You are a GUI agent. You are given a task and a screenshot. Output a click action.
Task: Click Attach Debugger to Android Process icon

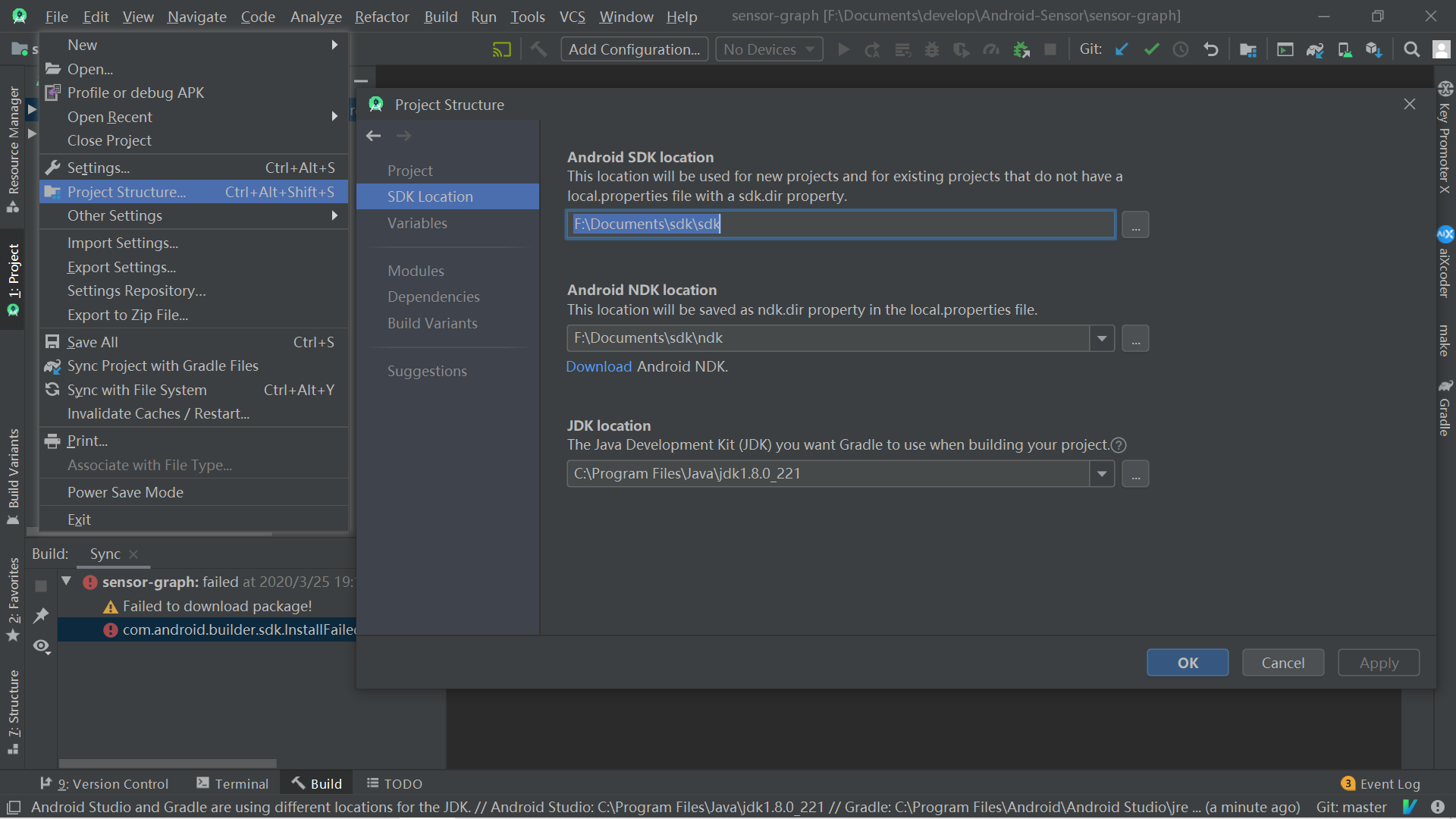pos(1021,49)
